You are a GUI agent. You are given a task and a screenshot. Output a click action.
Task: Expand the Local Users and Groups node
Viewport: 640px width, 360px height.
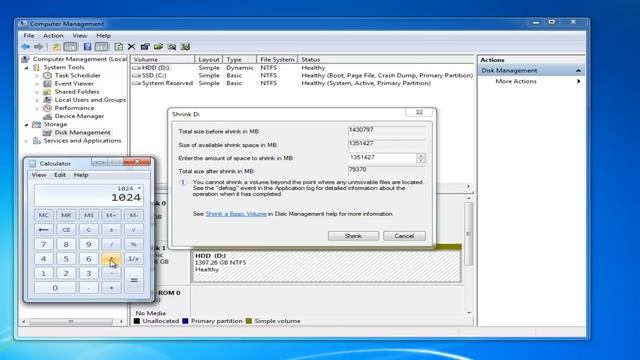click(x=37, y=100)
